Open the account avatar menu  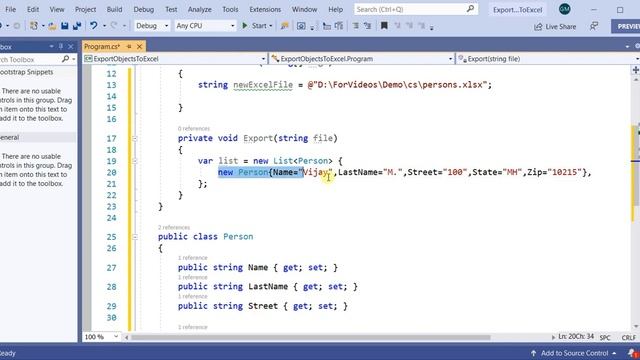[x=564, y=9]
